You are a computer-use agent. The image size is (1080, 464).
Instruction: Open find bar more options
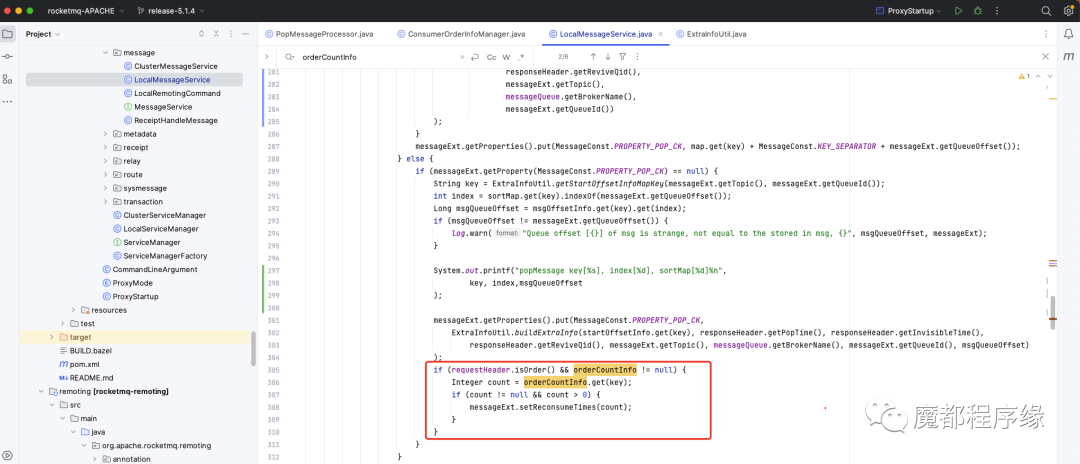click(638, 56)
